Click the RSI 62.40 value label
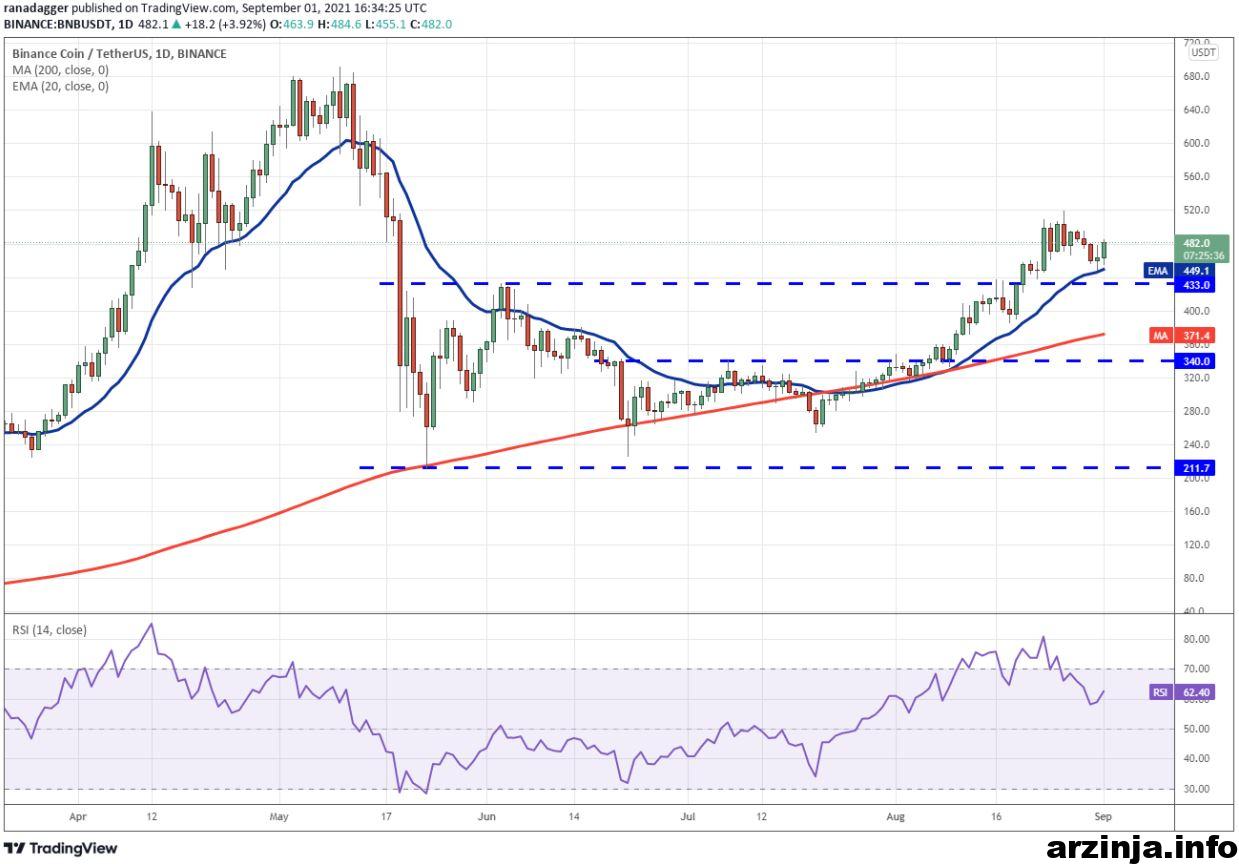Screen dimensions: 1239x864 [x=1181, y=691]
